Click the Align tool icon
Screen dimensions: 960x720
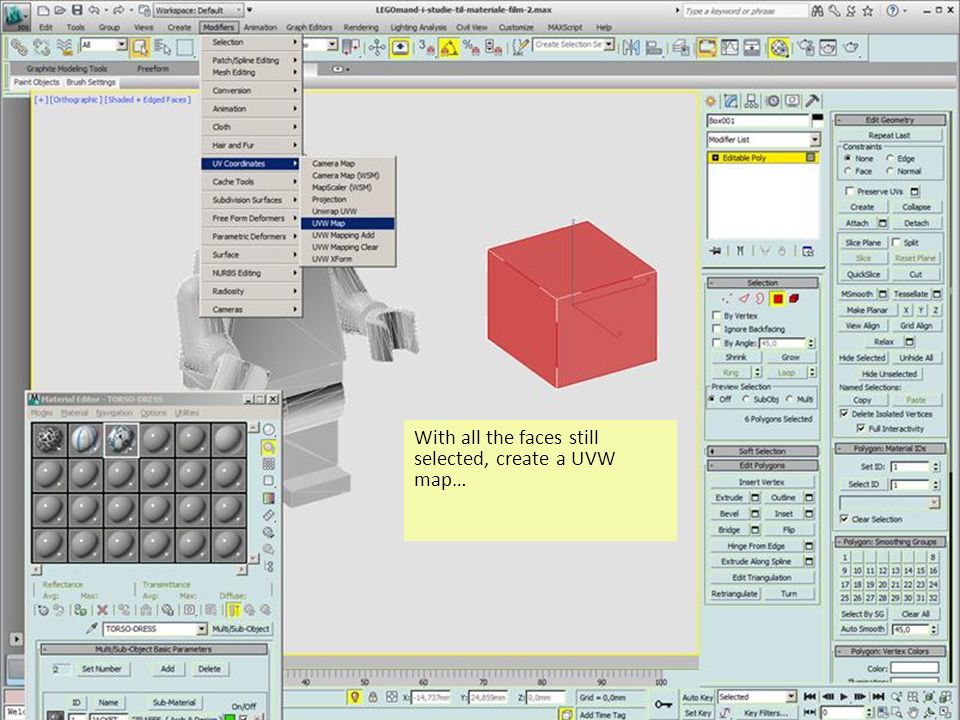click(x=654, y=47)
